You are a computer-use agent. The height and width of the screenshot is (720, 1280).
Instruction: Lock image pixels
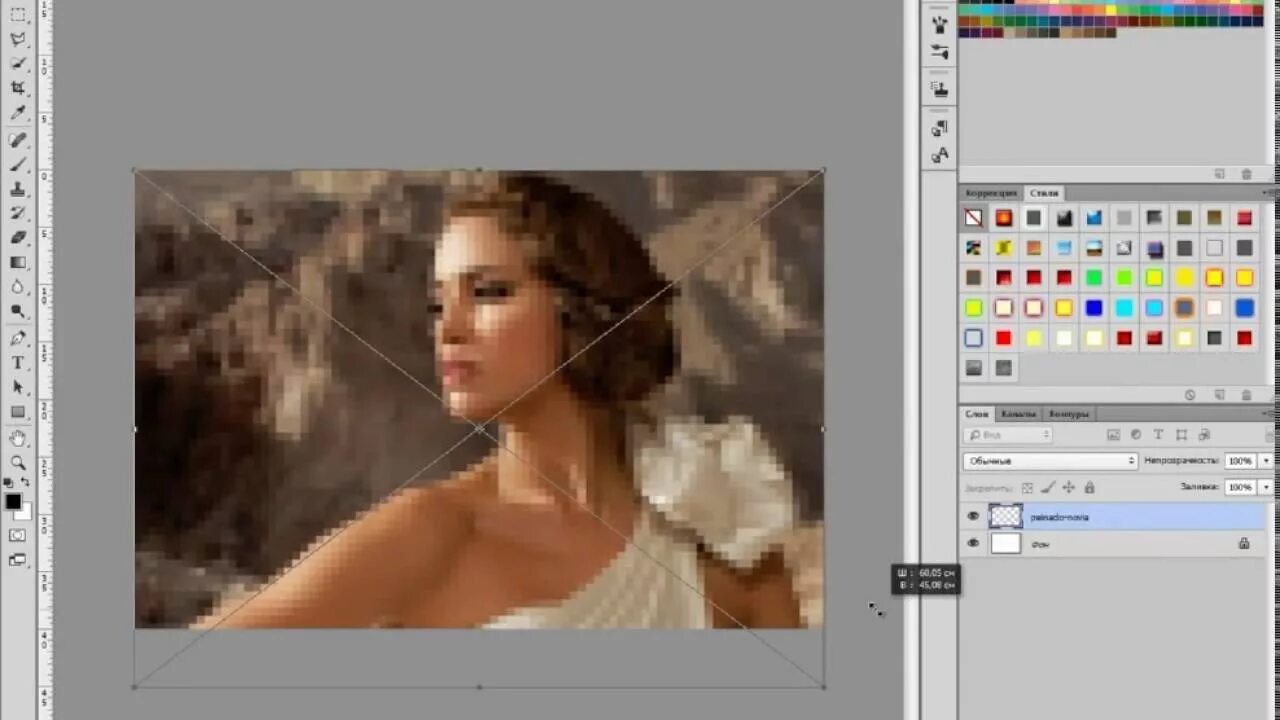click(1048, 487)
